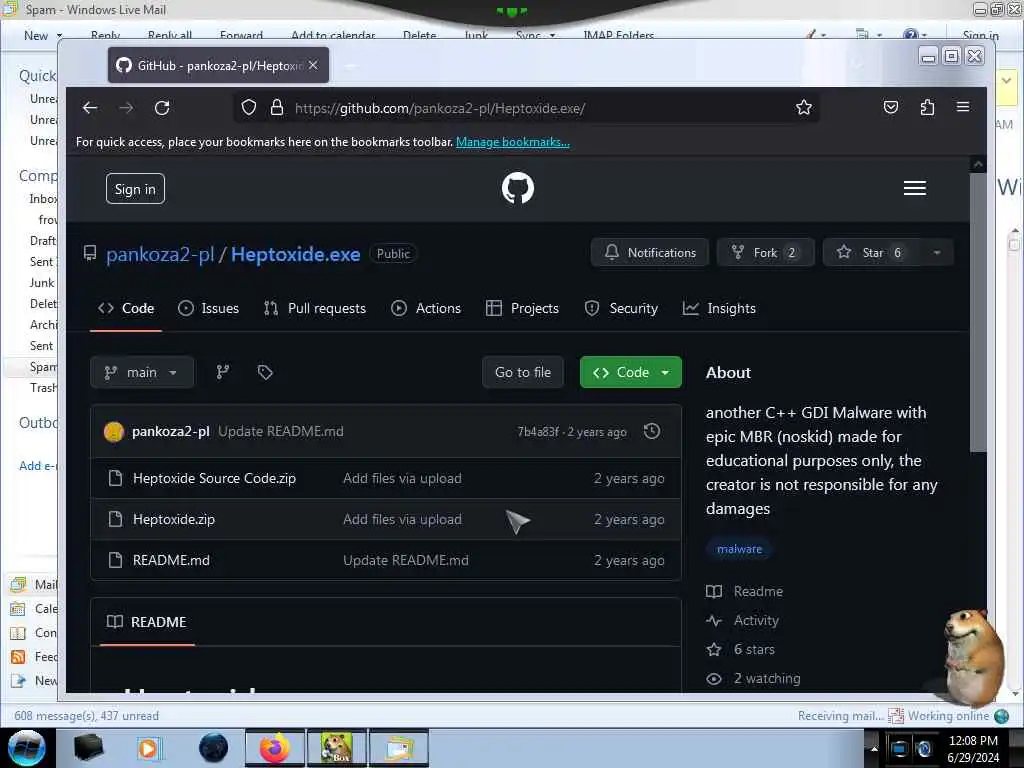Viewport: 1024px width, 768px height.
Task: Click the system tray clock
Action: [x=973, y=749]
